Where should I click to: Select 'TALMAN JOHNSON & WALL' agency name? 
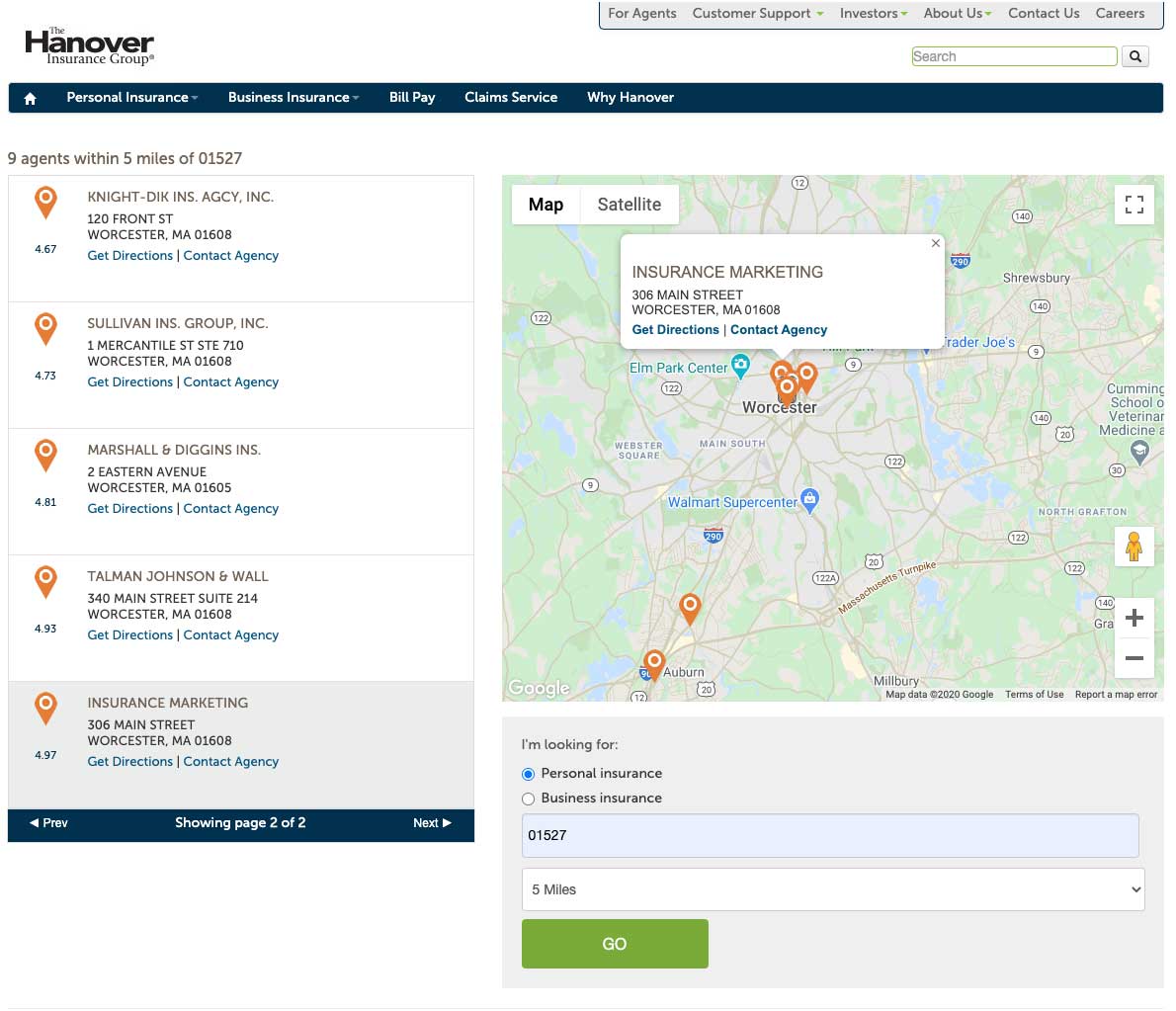point(178,577)
